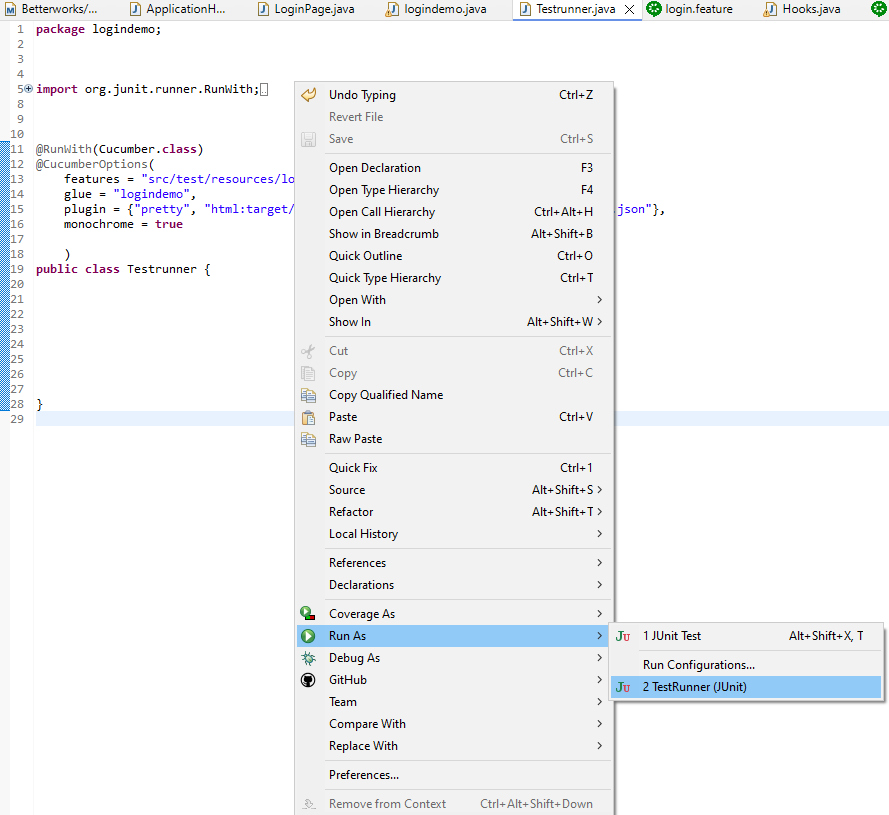Click the Copy Qualified Name icon

click(x=308, y=395)
